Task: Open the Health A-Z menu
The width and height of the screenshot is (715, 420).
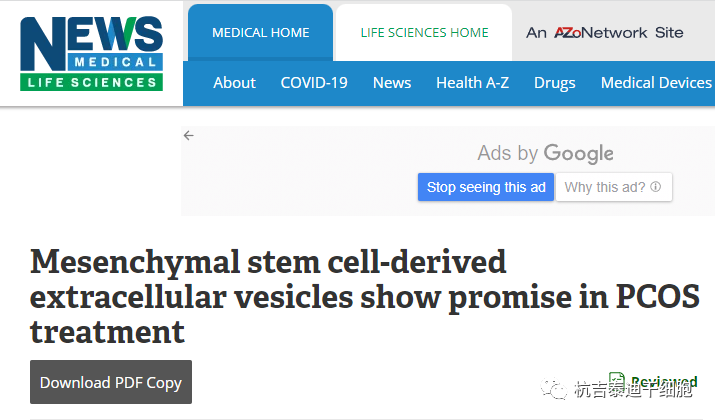Action: (472, 83)
